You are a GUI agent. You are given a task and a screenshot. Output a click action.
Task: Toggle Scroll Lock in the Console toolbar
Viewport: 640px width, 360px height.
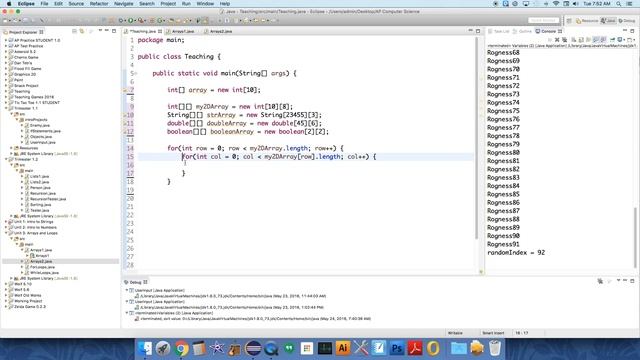point(581,40)
